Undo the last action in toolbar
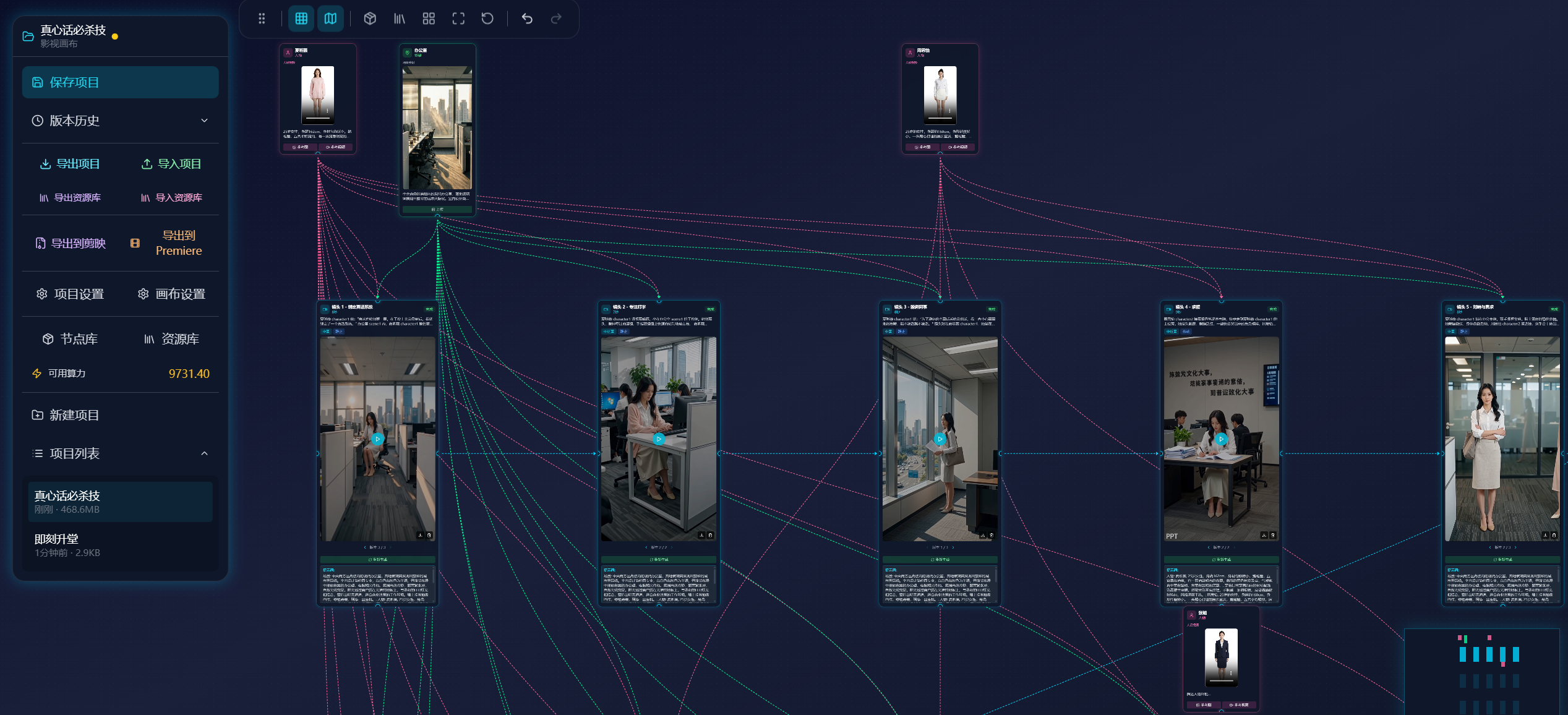 [x=527, y=19]
